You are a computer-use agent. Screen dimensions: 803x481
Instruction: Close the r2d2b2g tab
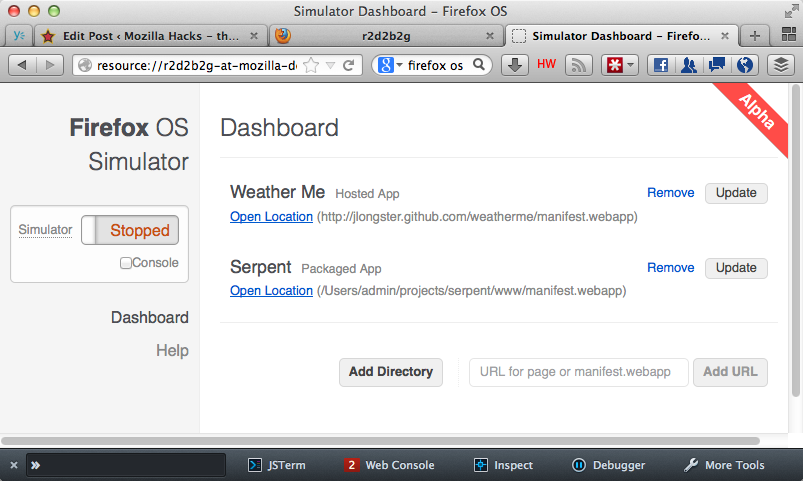(490, 36)
